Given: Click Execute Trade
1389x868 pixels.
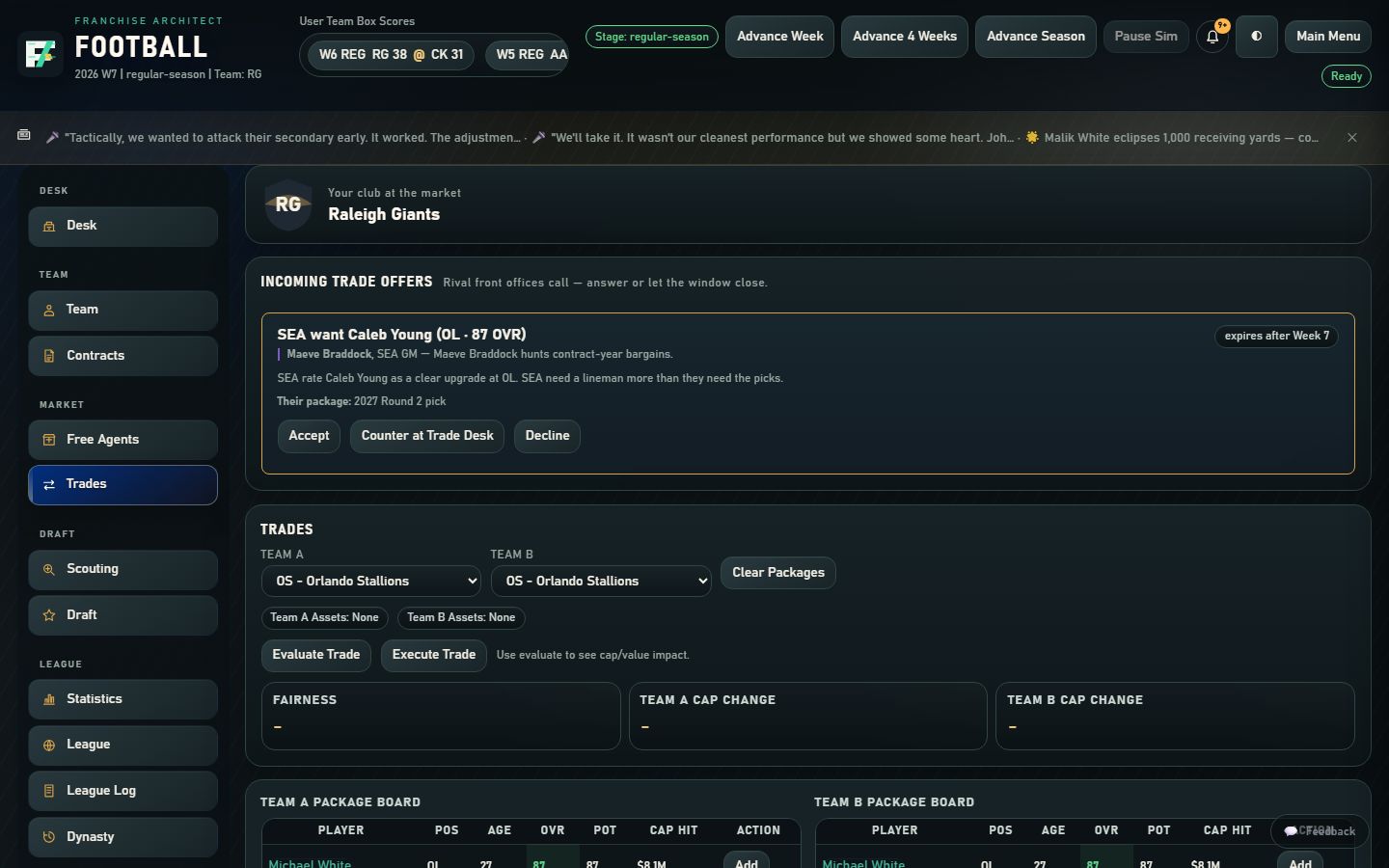Looking at the screenshot, I should [x=434, y=655].
